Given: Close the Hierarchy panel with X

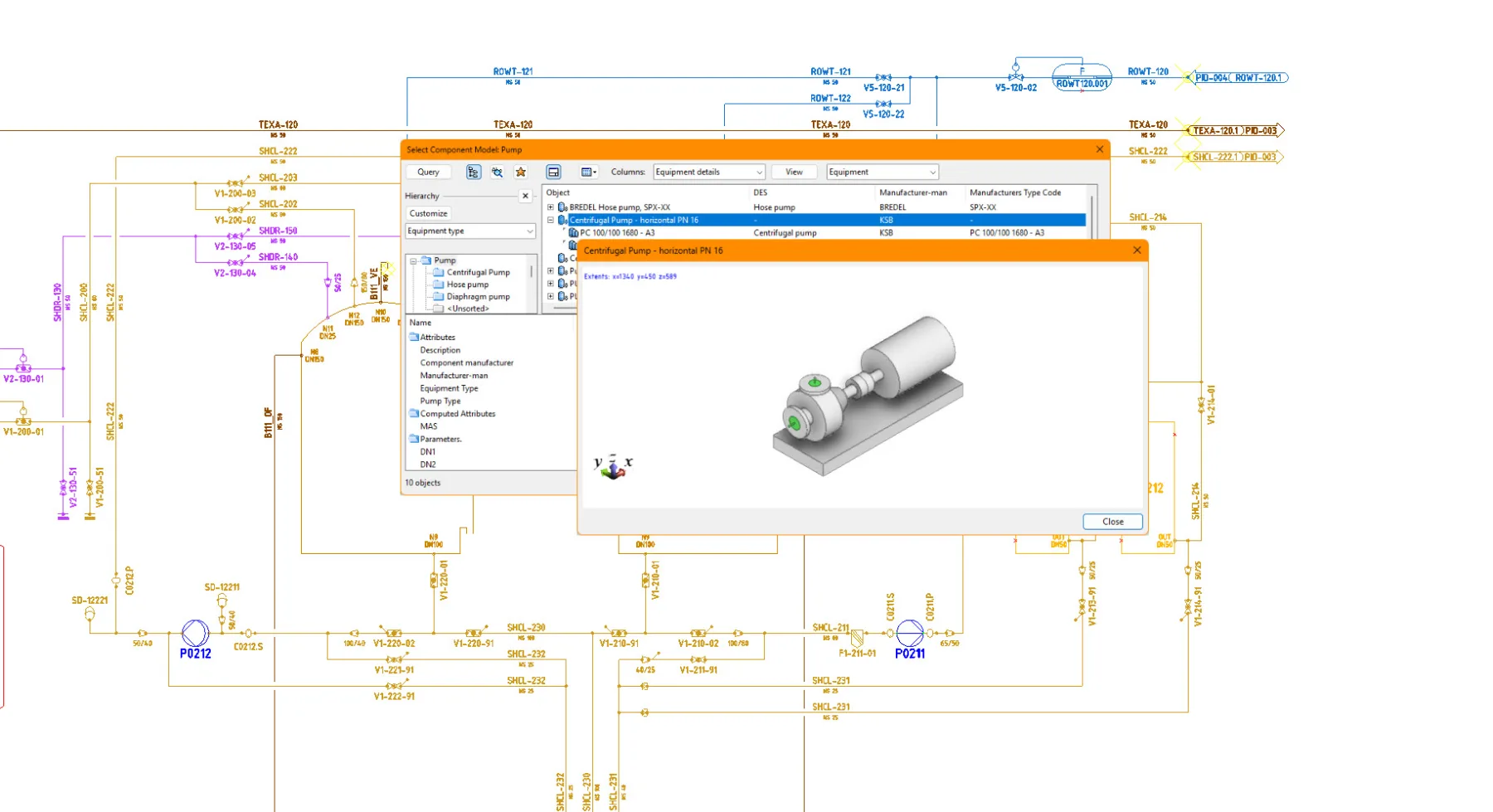Looking at the screenshot, I should tap(525, 196).
